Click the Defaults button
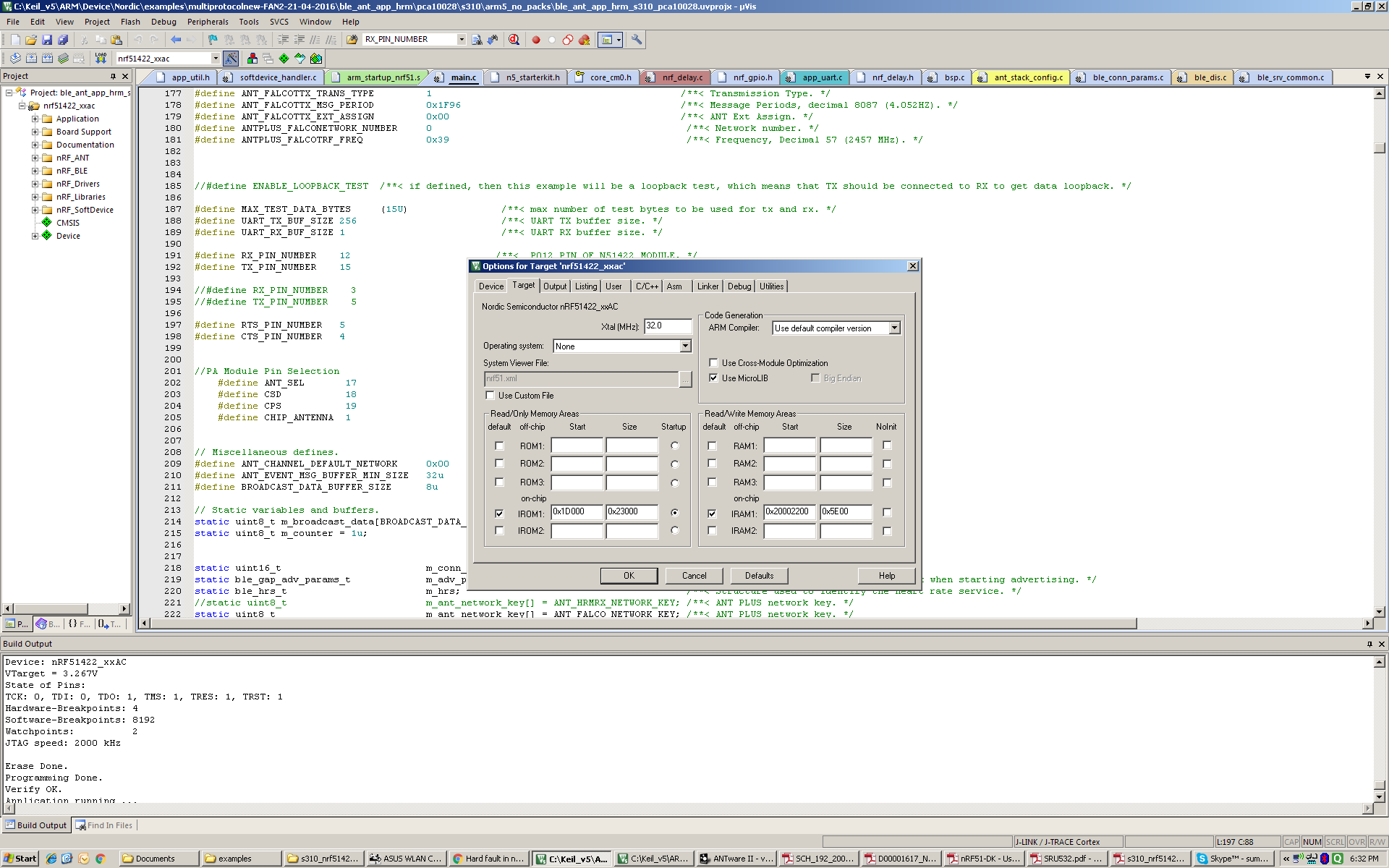 pyautogui.click(x=759, y=576)
